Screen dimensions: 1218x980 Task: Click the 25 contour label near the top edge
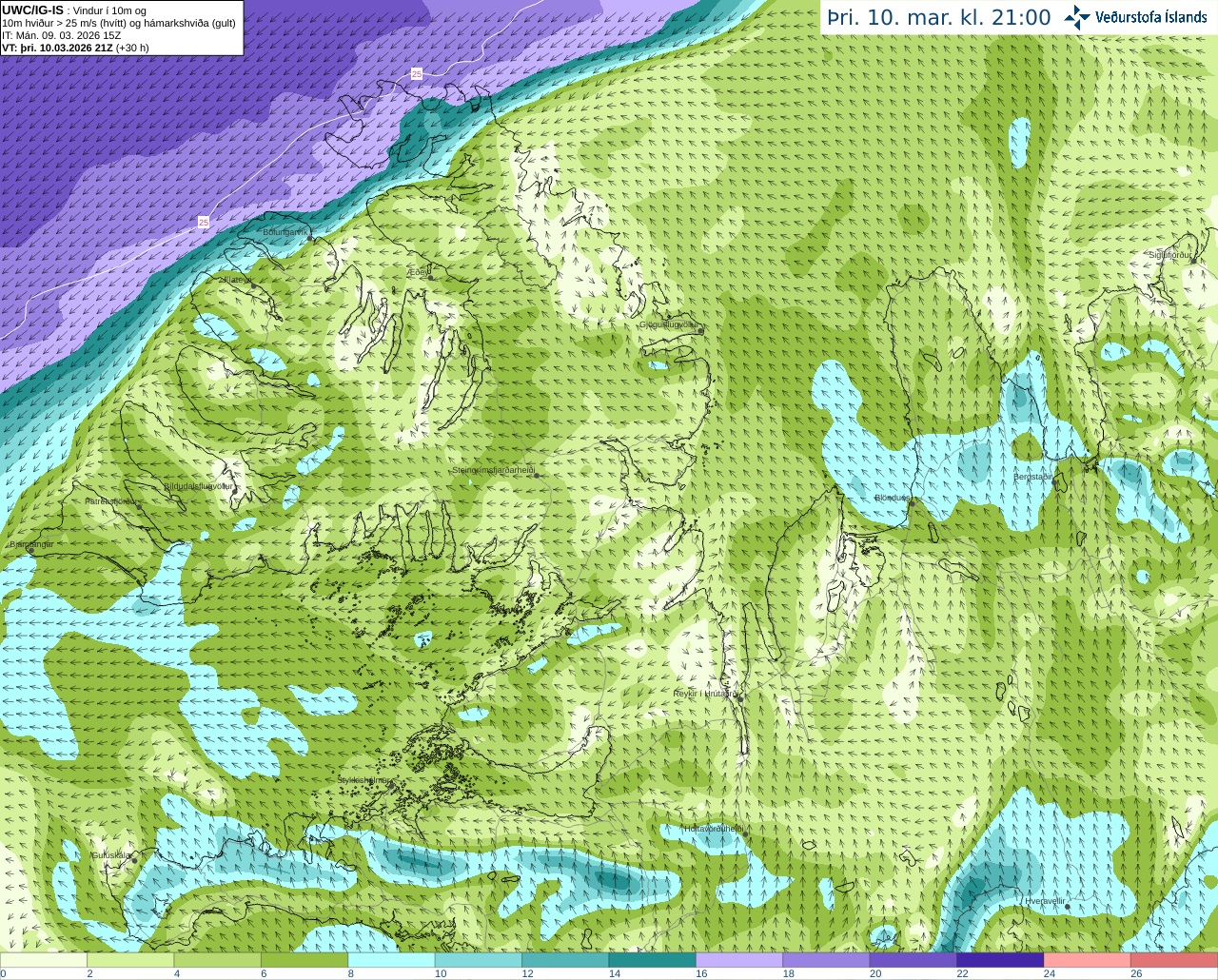[417, 73]
